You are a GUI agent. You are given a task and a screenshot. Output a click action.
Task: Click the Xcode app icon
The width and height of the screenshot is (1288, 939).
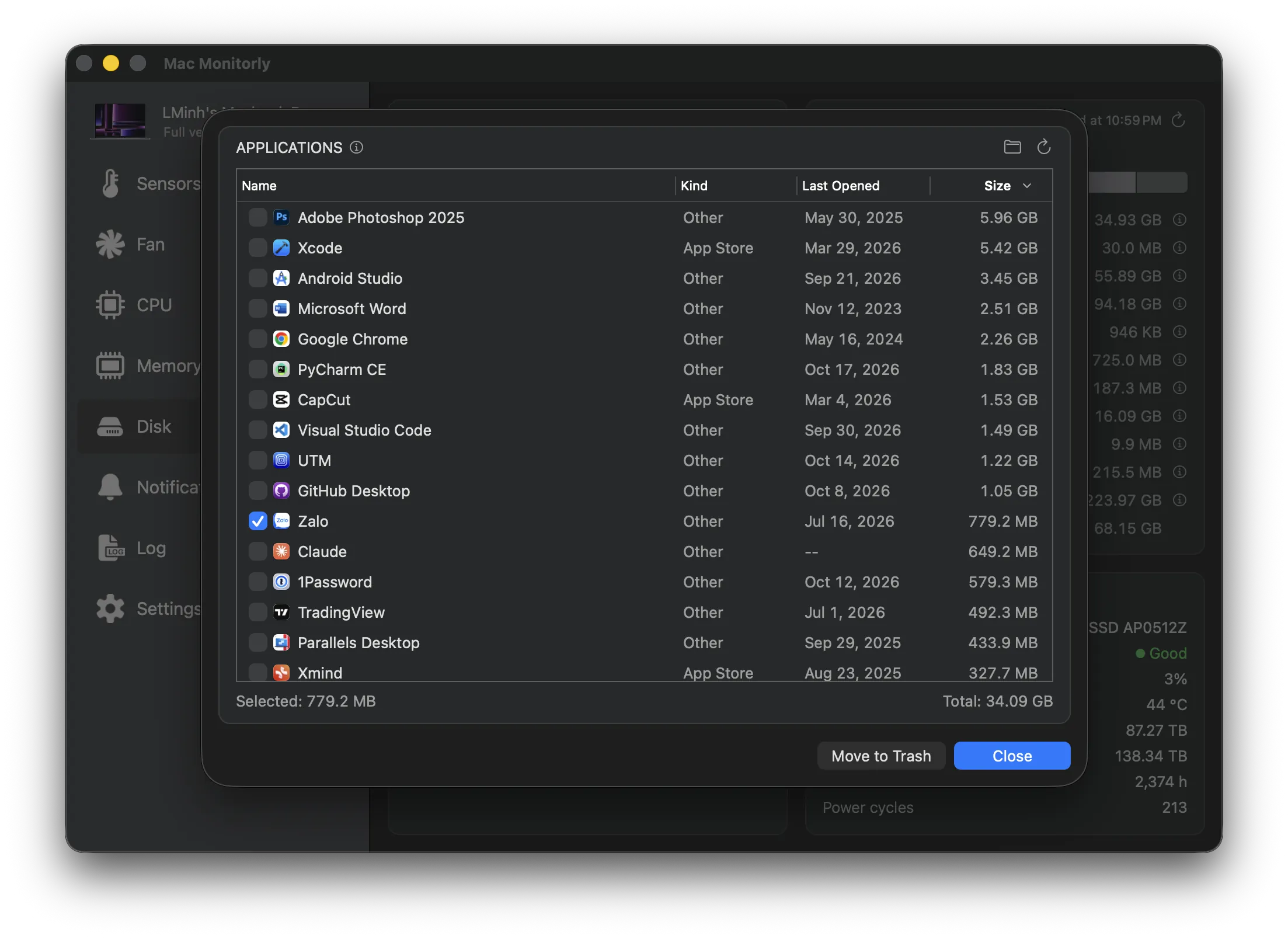[281, 248]
